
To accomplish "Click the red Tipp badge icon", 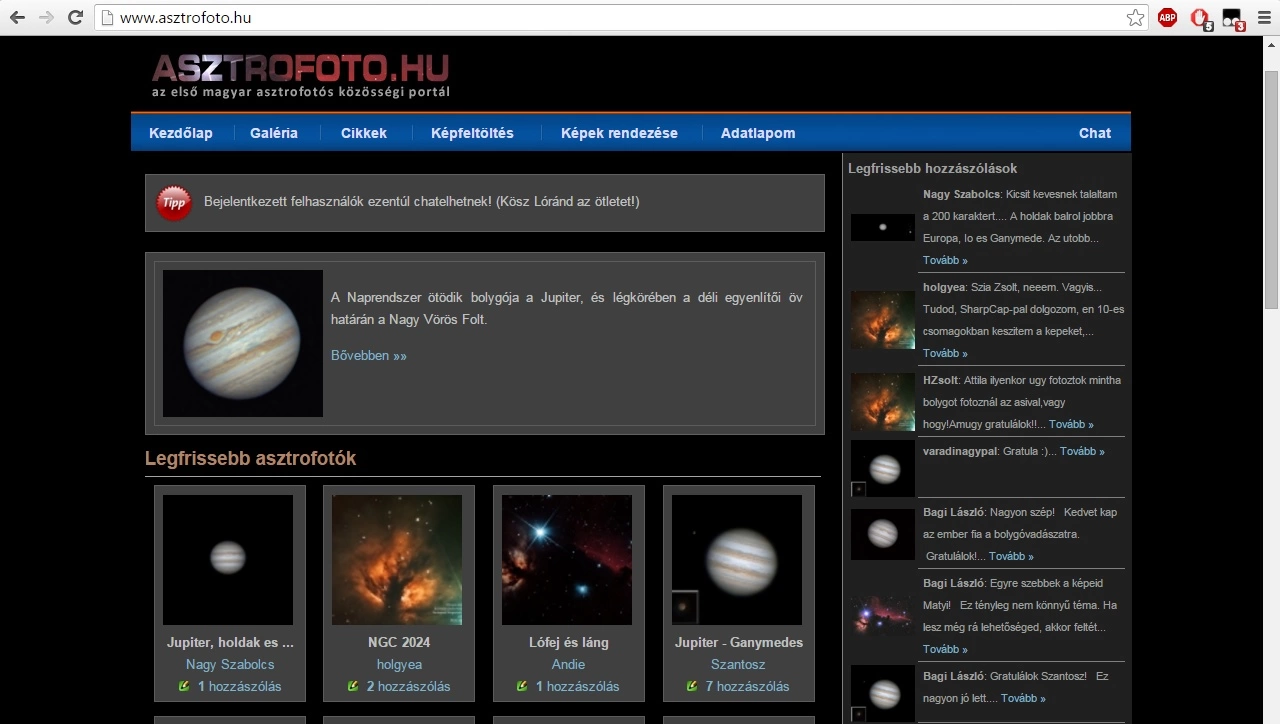I will 174,203.
